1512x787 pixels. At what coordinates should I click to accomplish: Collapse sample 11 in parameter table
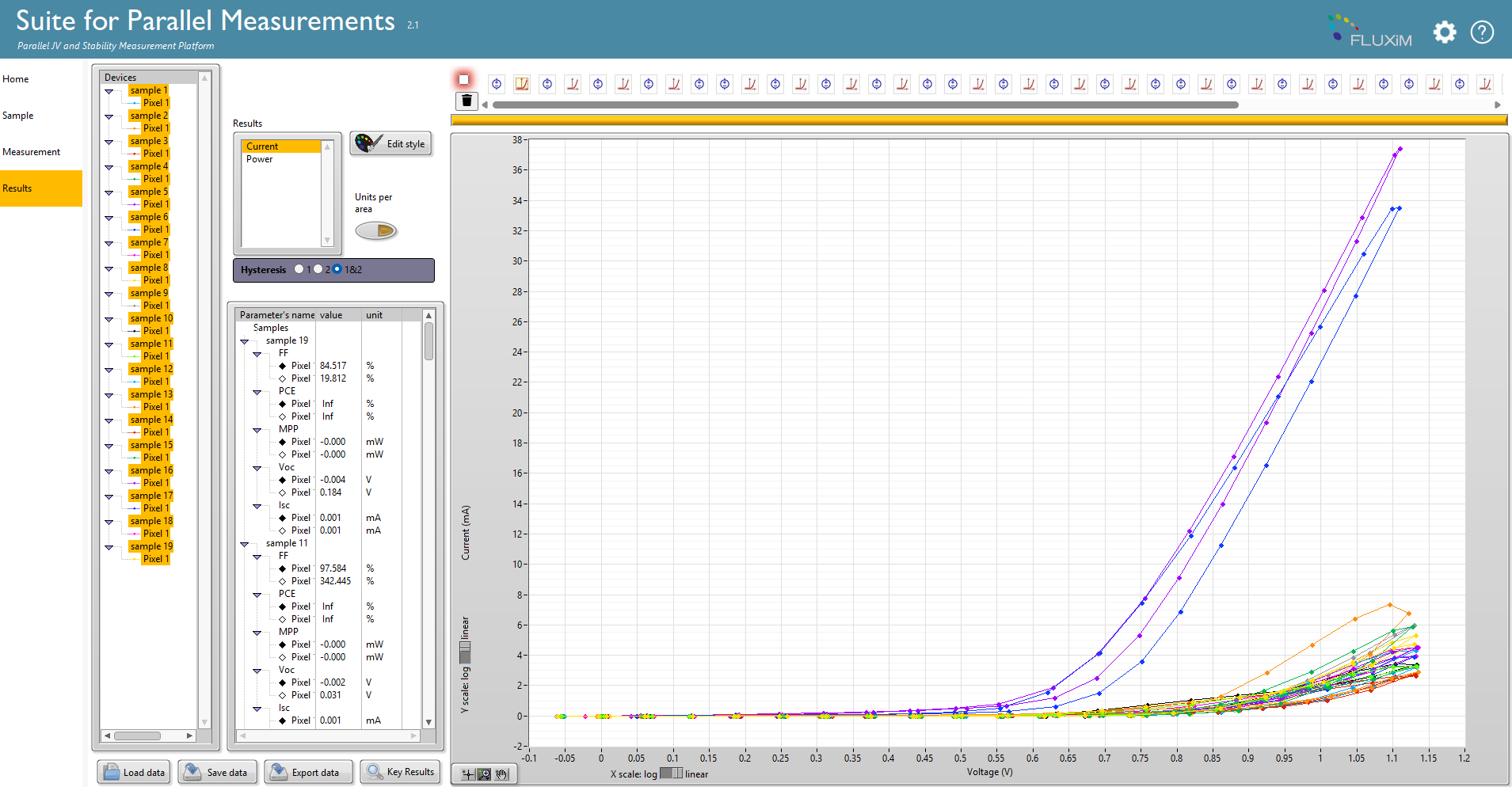(x=245, y=544)
